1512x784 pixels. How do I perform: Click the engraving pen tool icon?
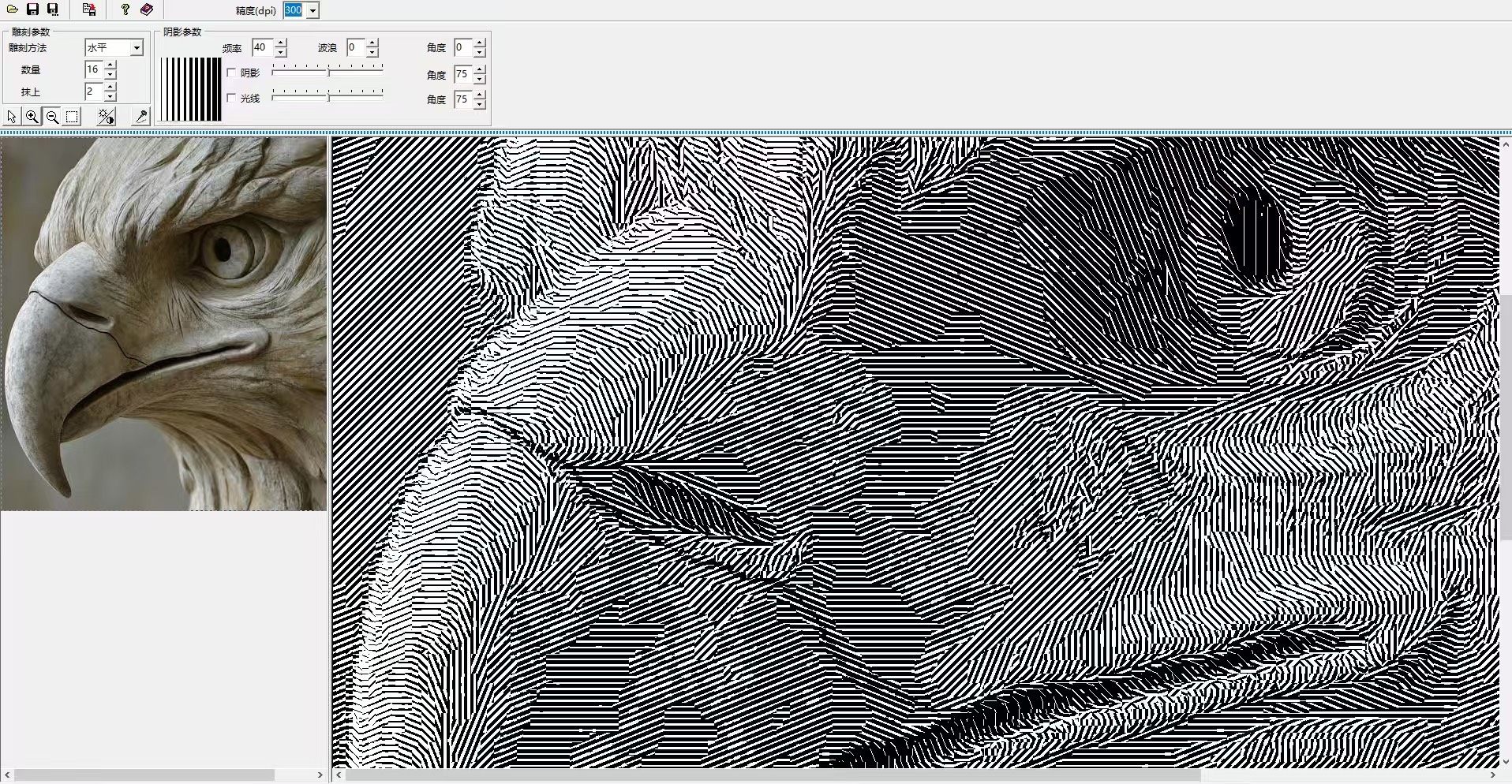[x=140, y=117]
